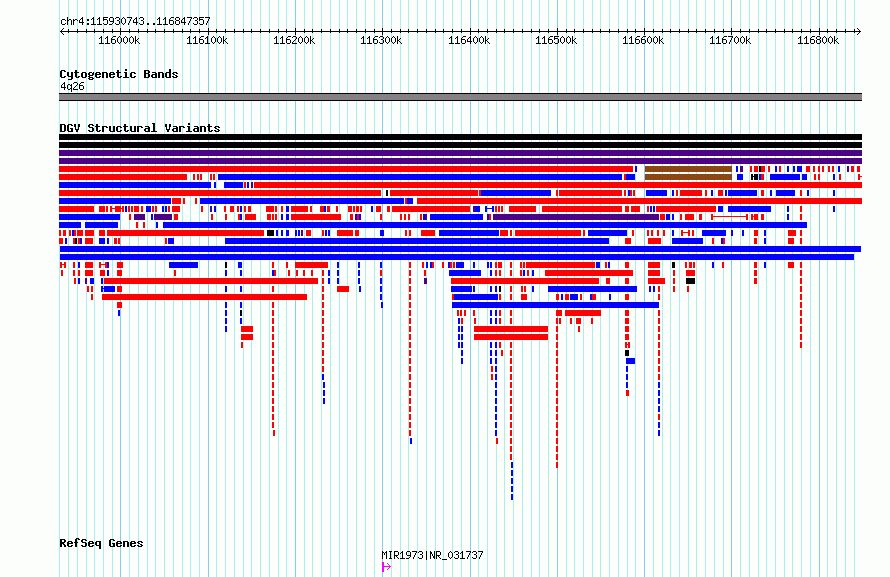Screen dimensions: 890x577
Task: Select the Cytogenetic Bands track title
Action: coord(119,74)
